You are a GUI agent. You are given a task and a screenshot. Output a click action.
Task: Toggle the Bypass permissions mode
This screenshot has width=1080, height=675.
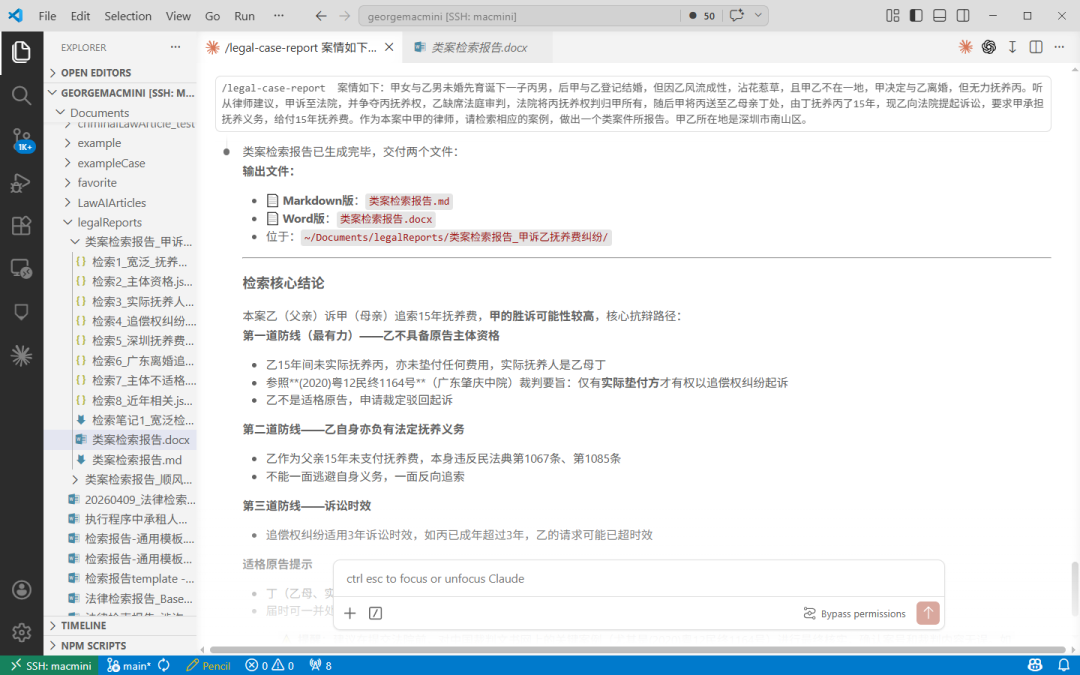854,614
